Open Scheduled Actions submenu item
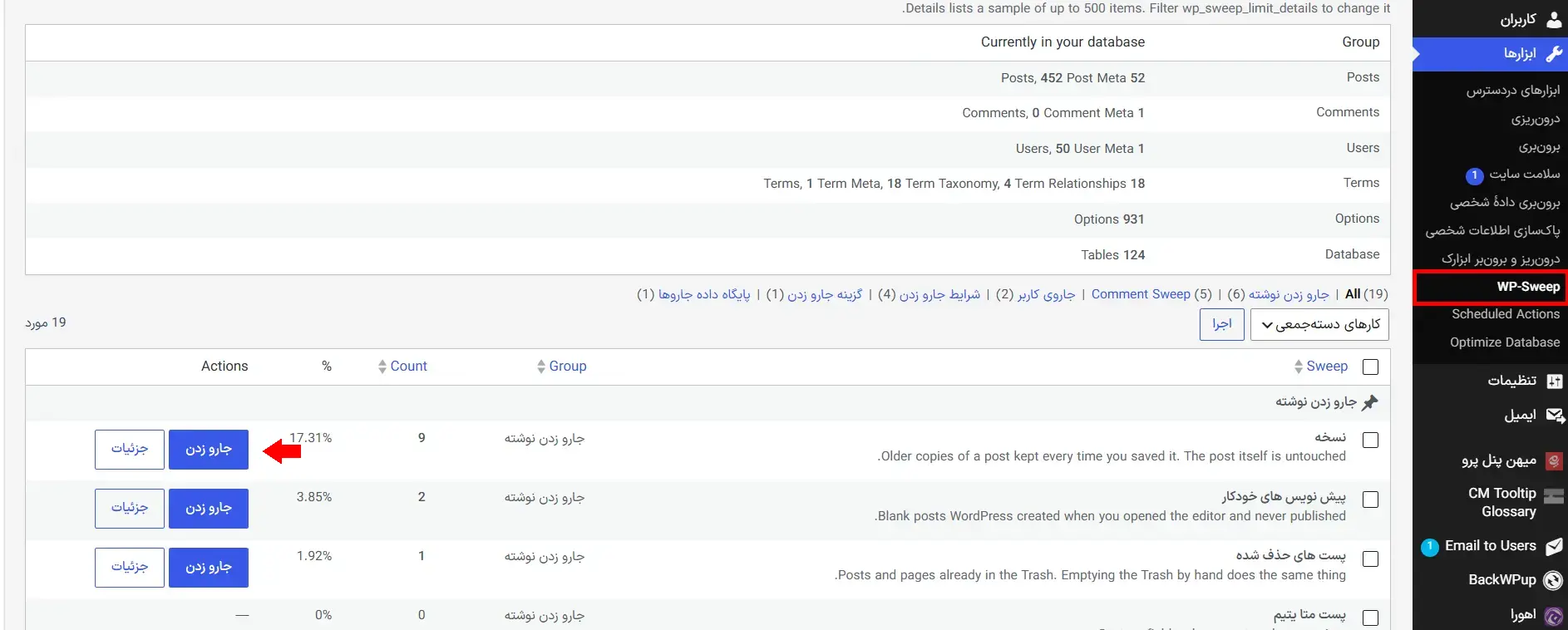1568x630 pixels. [x=1506, y=314]
